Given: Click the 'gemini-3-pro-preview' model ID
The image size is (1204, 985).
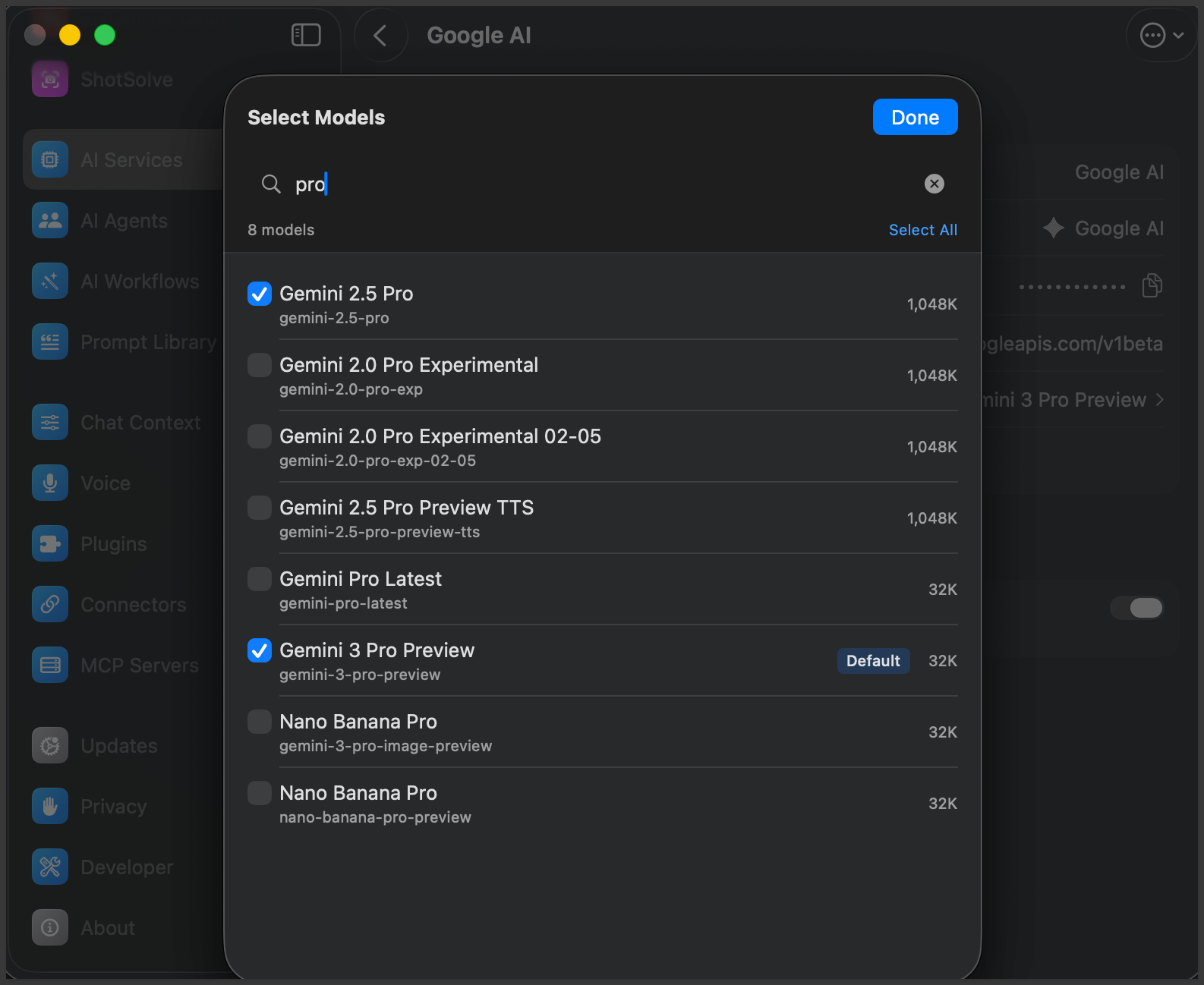Looking at the screenshot, I should [360, 675].
